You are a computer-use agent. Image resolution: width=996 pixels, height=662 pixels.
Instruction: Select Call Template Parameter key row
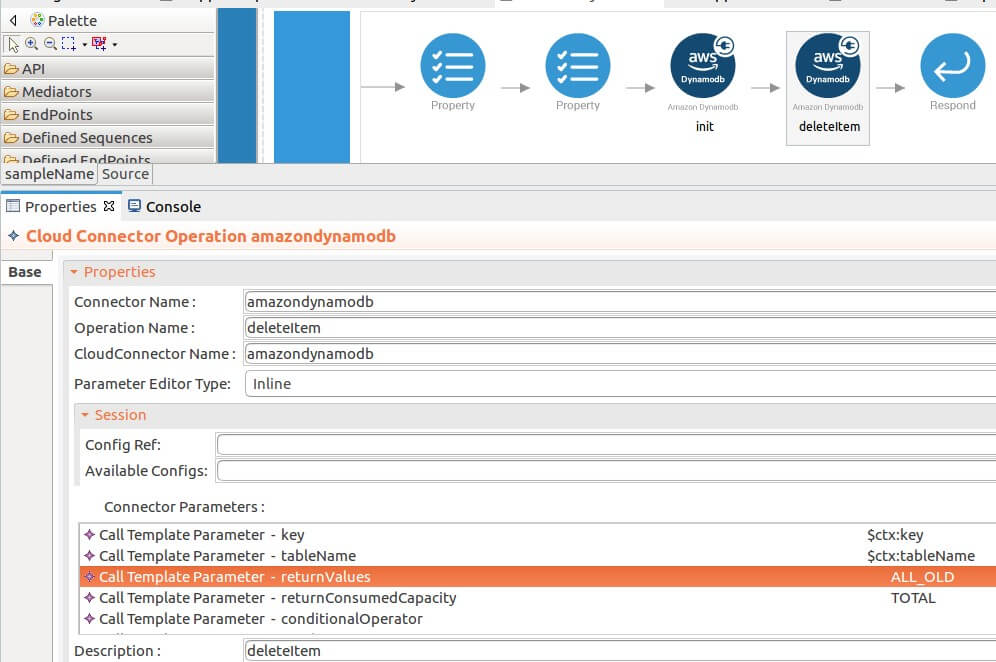click(x=537, y=535)
